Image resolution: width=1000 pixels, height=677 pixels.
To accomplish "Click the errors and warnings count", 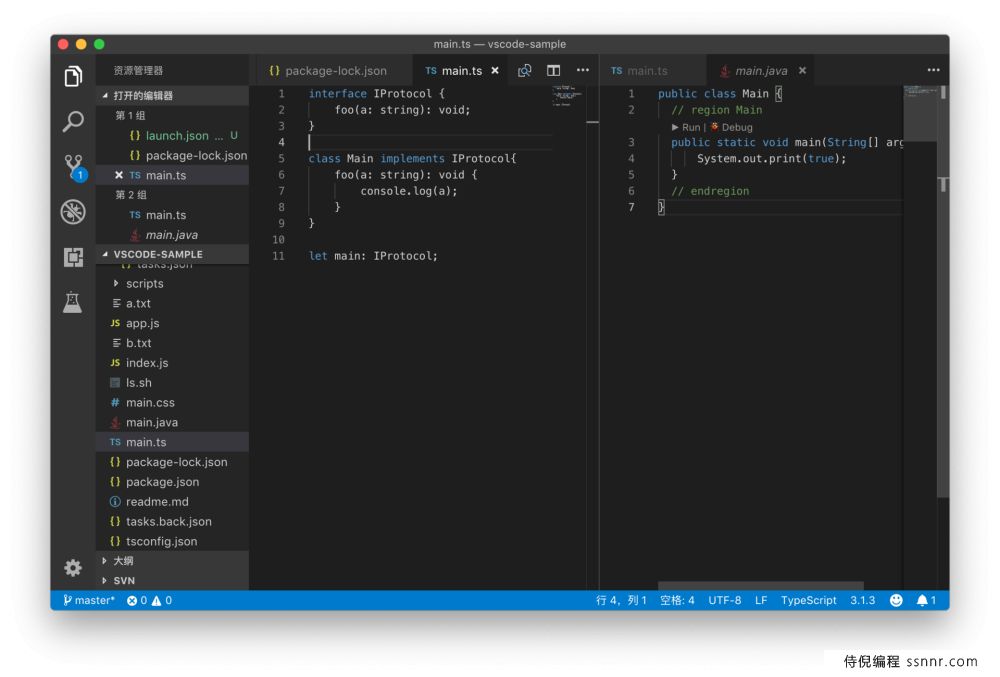I will point(149,601).
